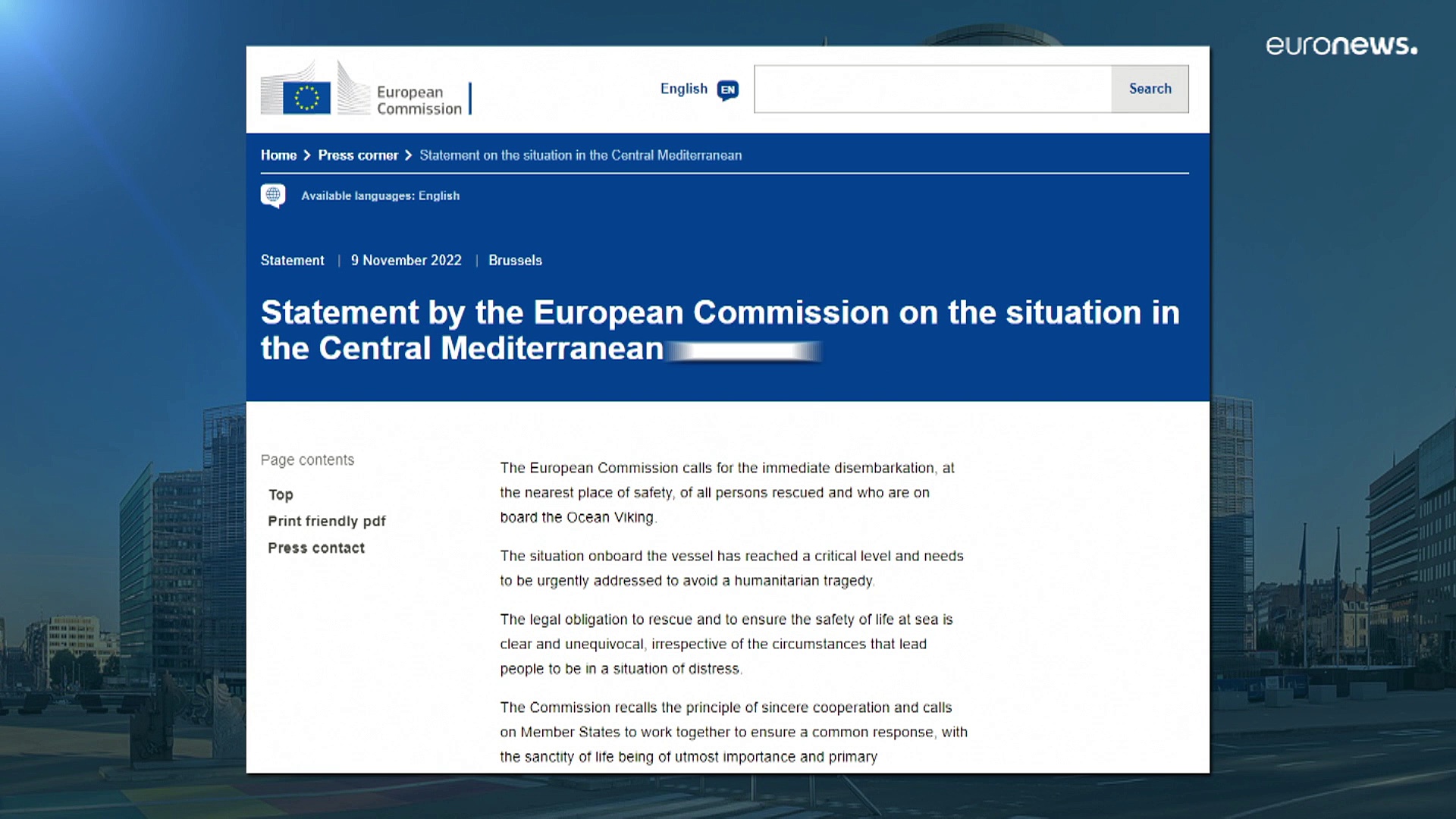Click the Statement type label
This screenshot has width=1456, height=819.
point(292,260)
